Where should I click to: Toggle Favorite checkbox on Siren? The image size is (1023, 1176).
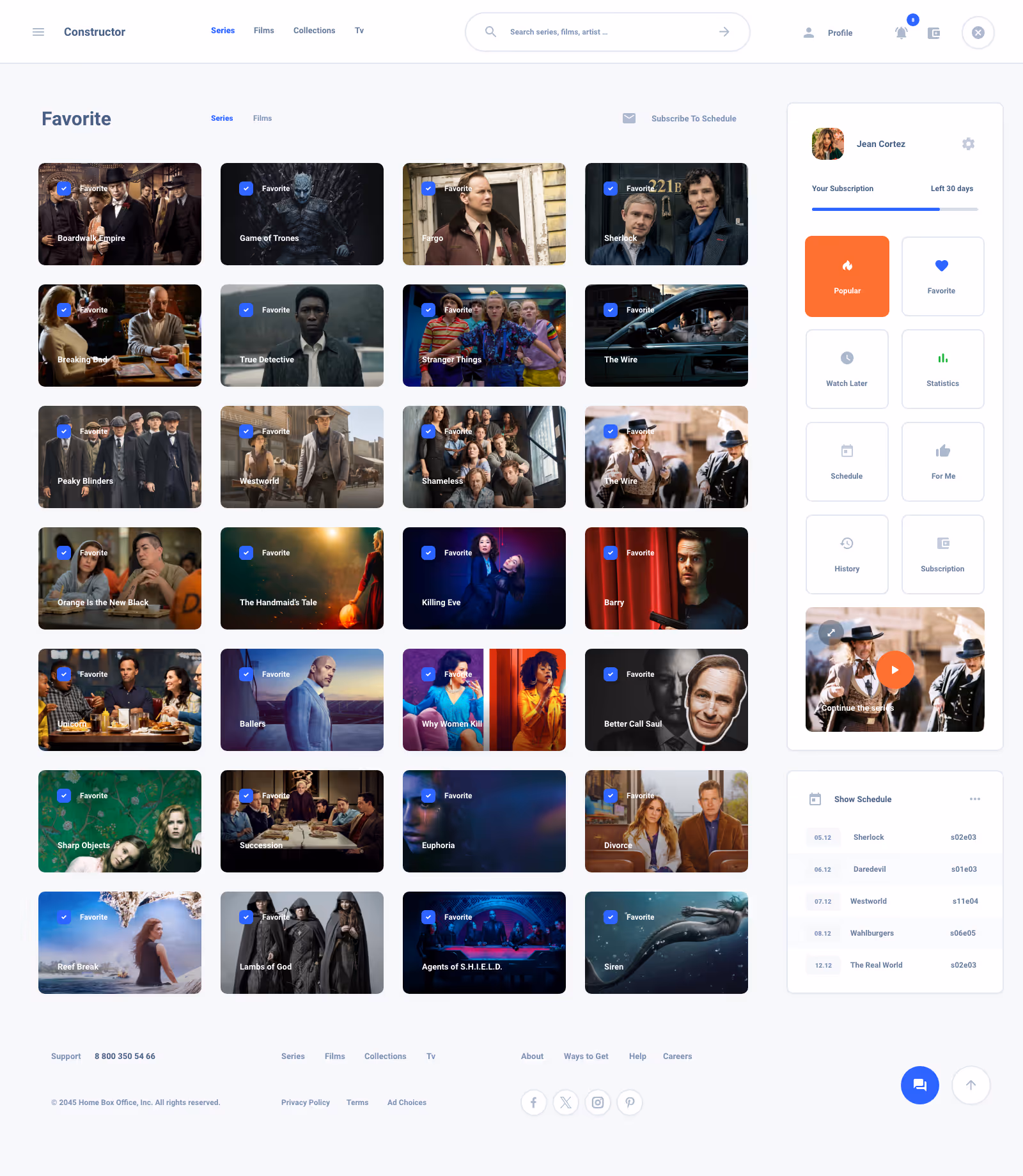(611, 917)
